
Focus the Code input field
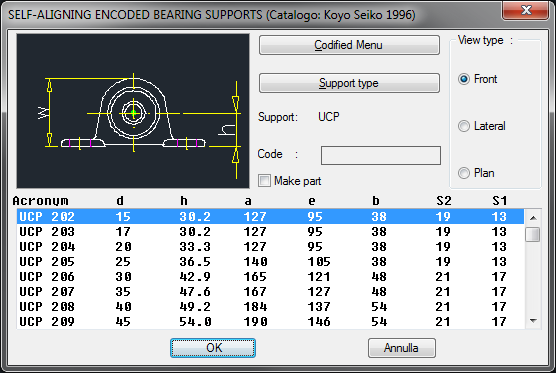pos(381,155)
